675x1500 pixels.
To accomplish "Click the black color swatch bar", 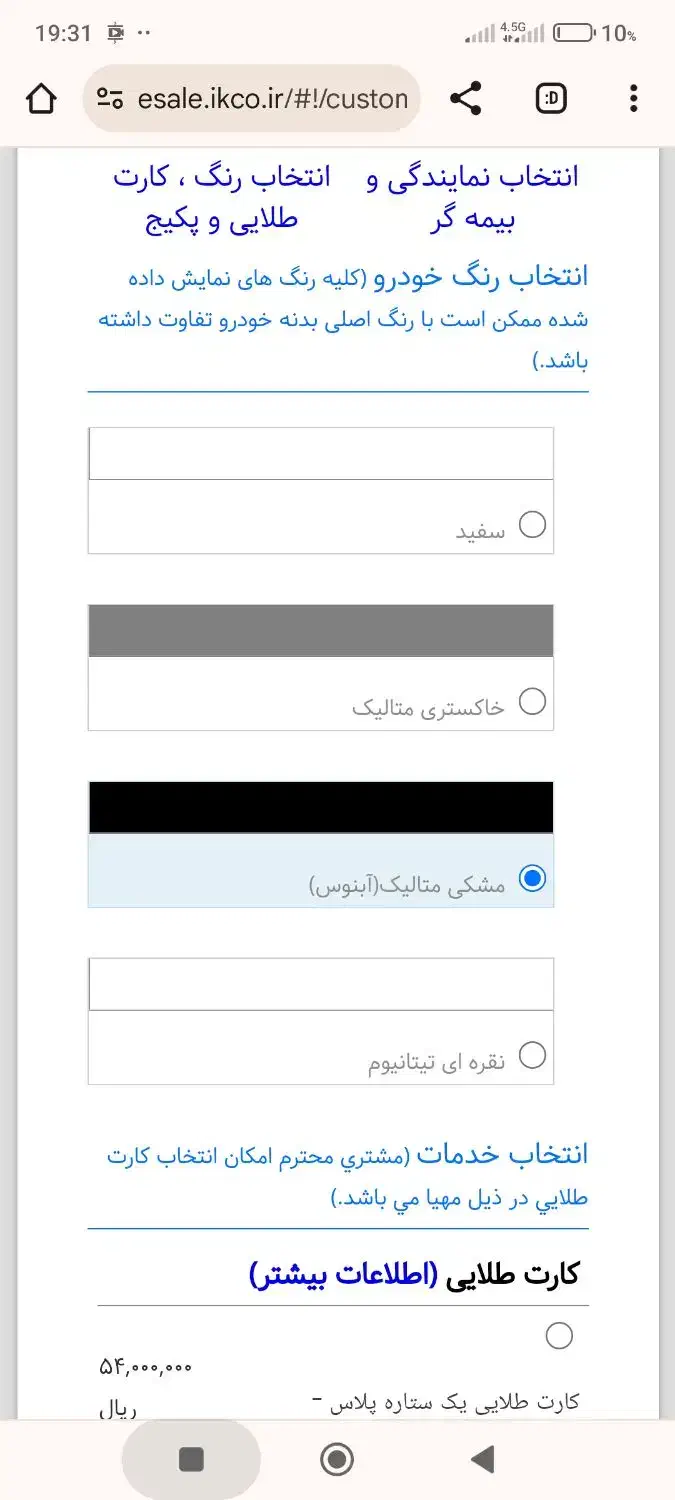I will pyautogui.click(x=320, y=807).
